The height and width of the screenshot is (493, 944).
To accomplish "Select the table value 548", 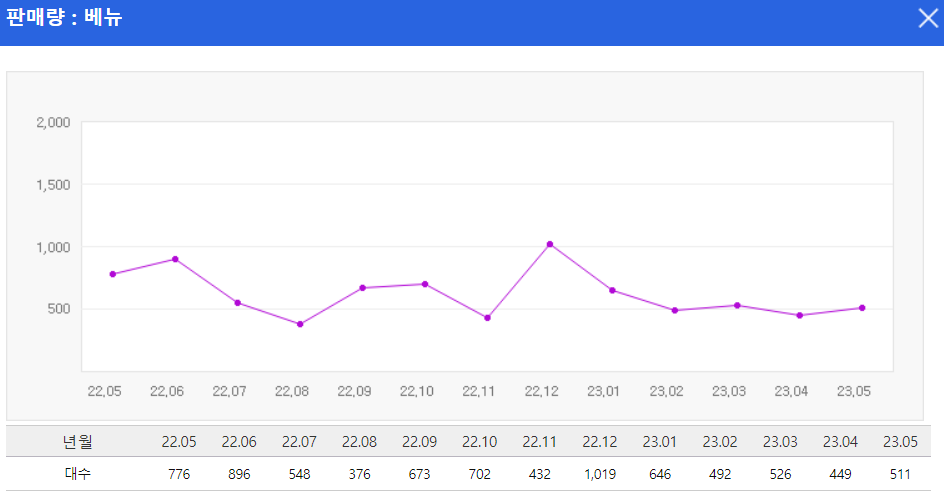I will [299, 474].
